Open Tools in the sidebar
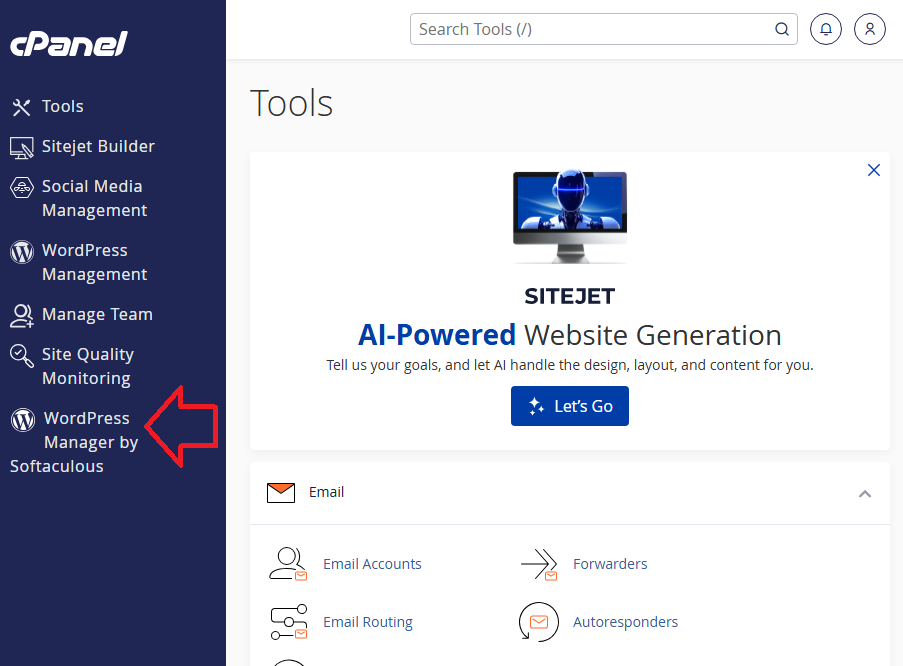Viewport: 903px width, 666px height. pos(62,106)
